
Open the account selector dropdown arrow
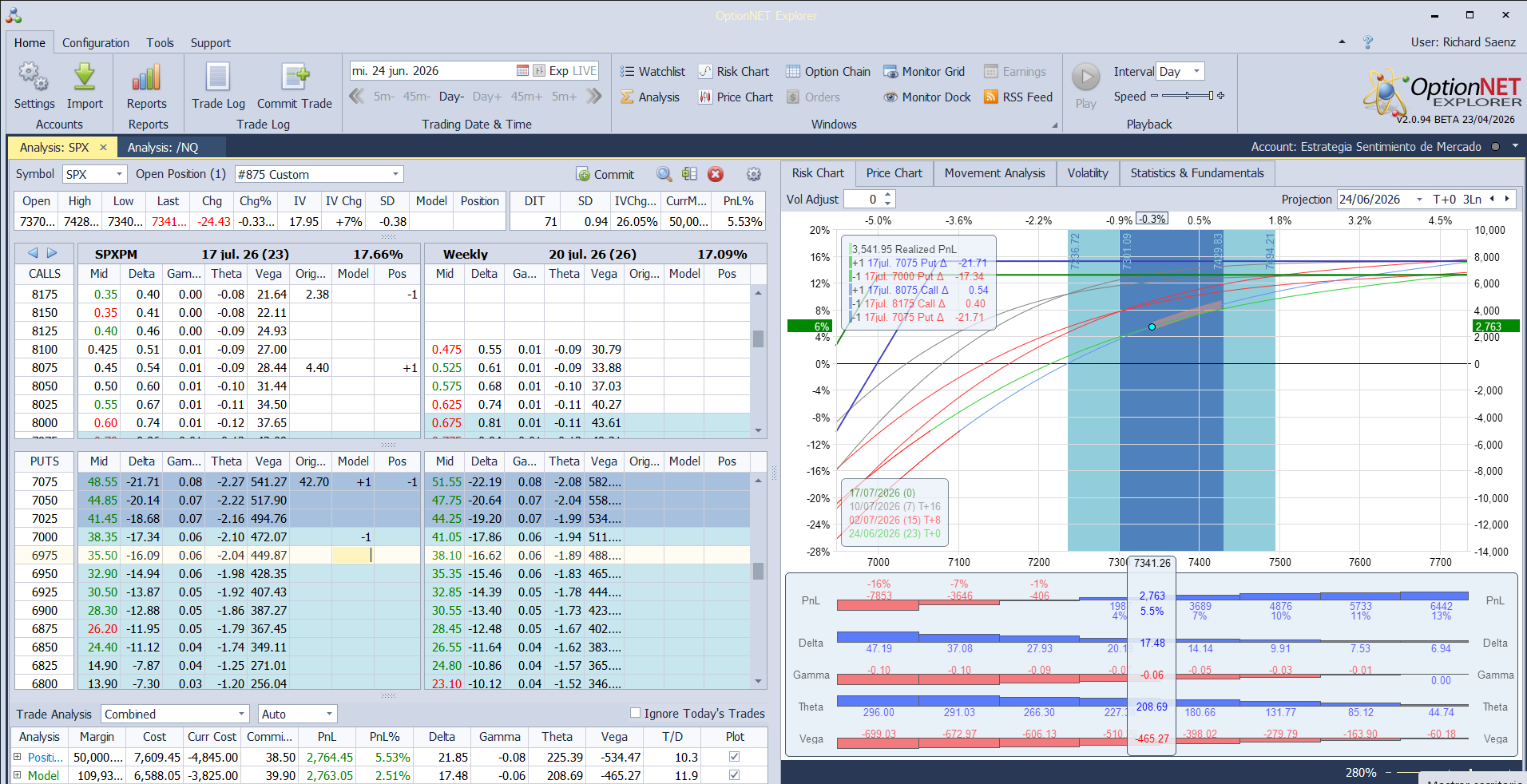(x=1514, y=147)
